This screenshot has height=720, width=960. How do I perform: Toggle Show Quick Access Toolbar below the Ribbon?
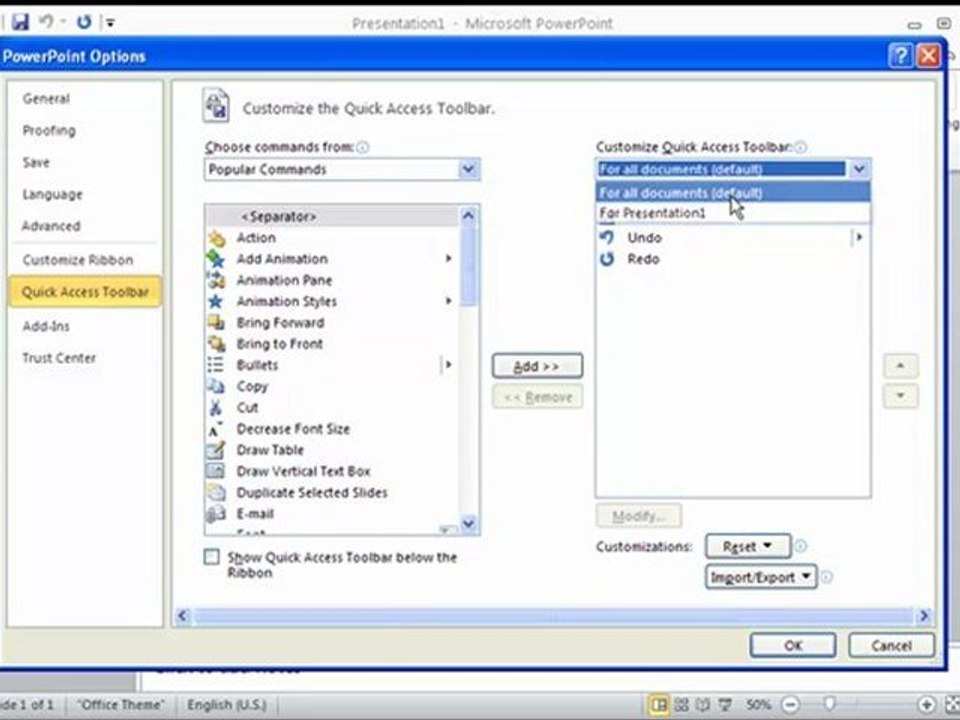click(211, 557)
